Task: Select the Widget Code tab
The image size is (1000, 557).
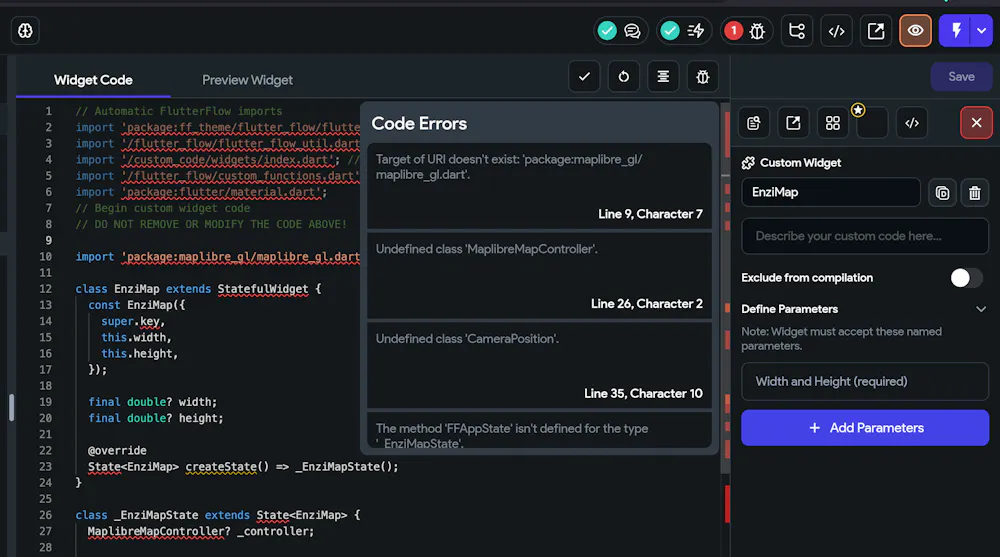Action: pyautogui.click(x=93, y=80)
